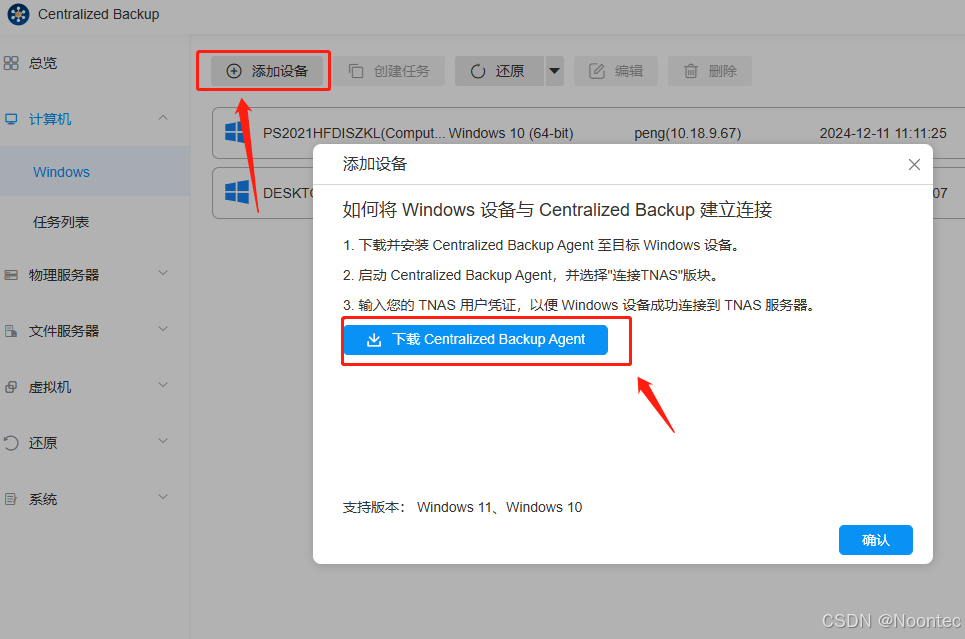The width and height of the screenshot is (965, 639).
Task: Select the PS2021HFDISZKL computer name
Action: coord(353,134)
